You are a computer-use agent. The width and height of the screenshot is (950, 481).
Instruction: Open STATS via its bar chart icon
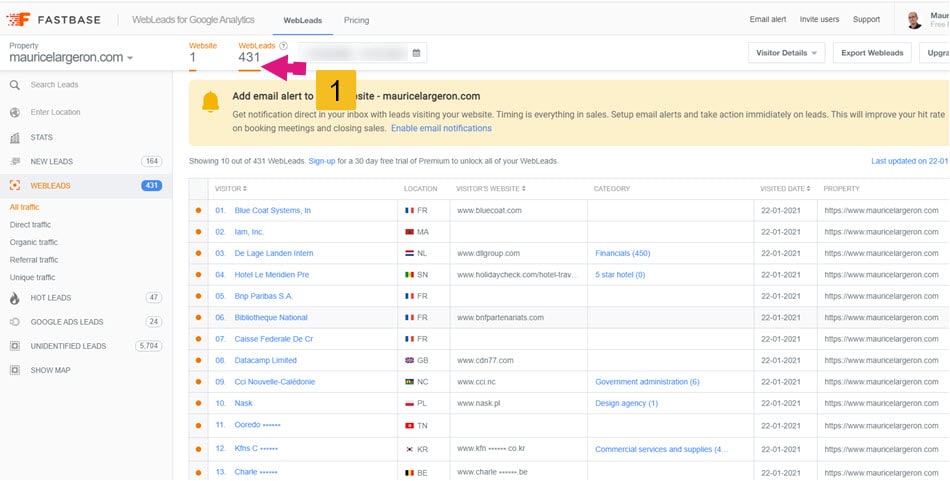15,138
